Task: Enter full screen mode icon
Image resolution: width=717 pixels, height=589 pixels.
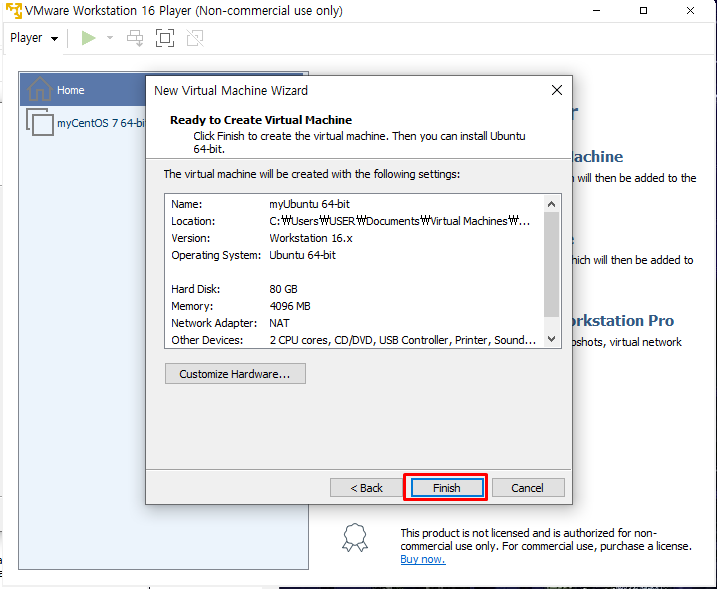Action: 165,38
